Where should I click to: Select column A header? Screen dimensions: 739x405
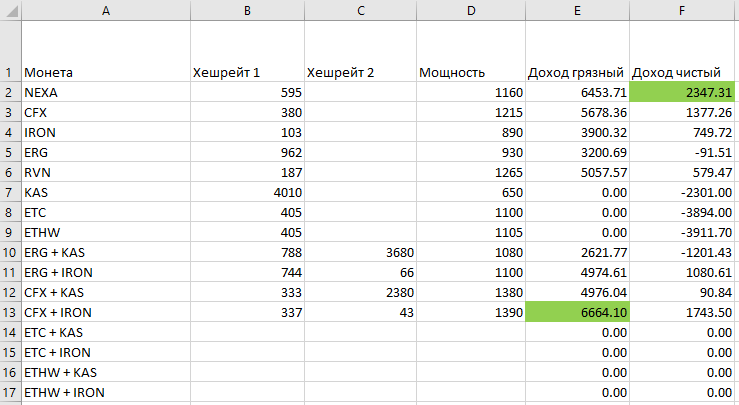pos(106,10)
